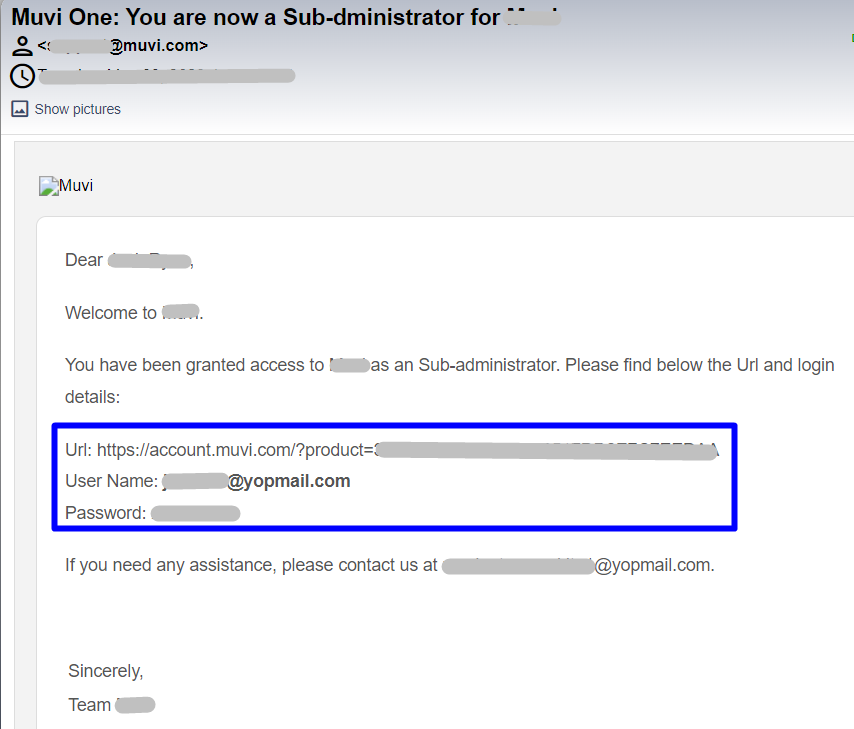The height and width of the screenshot is (729, 854).
Task: Click the Dear greeting line
Action: tap(129, 260)
